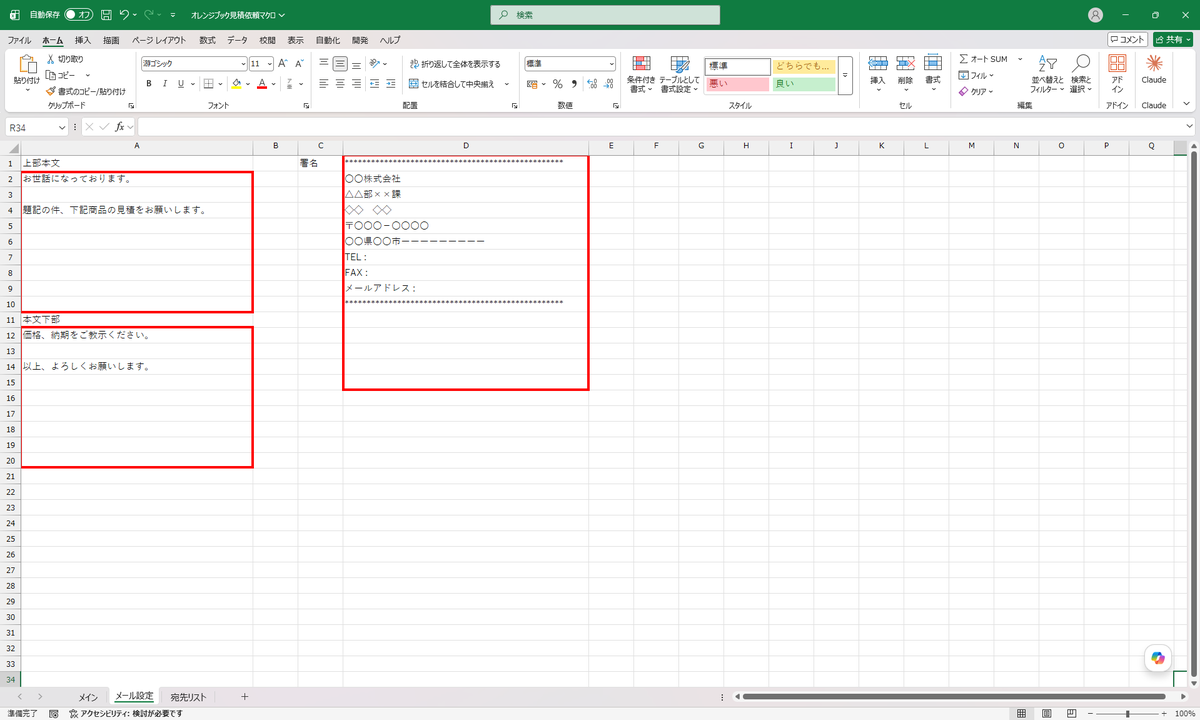
Task: Switch to the 数式 ribbon tab
Action: pos(207,40)
